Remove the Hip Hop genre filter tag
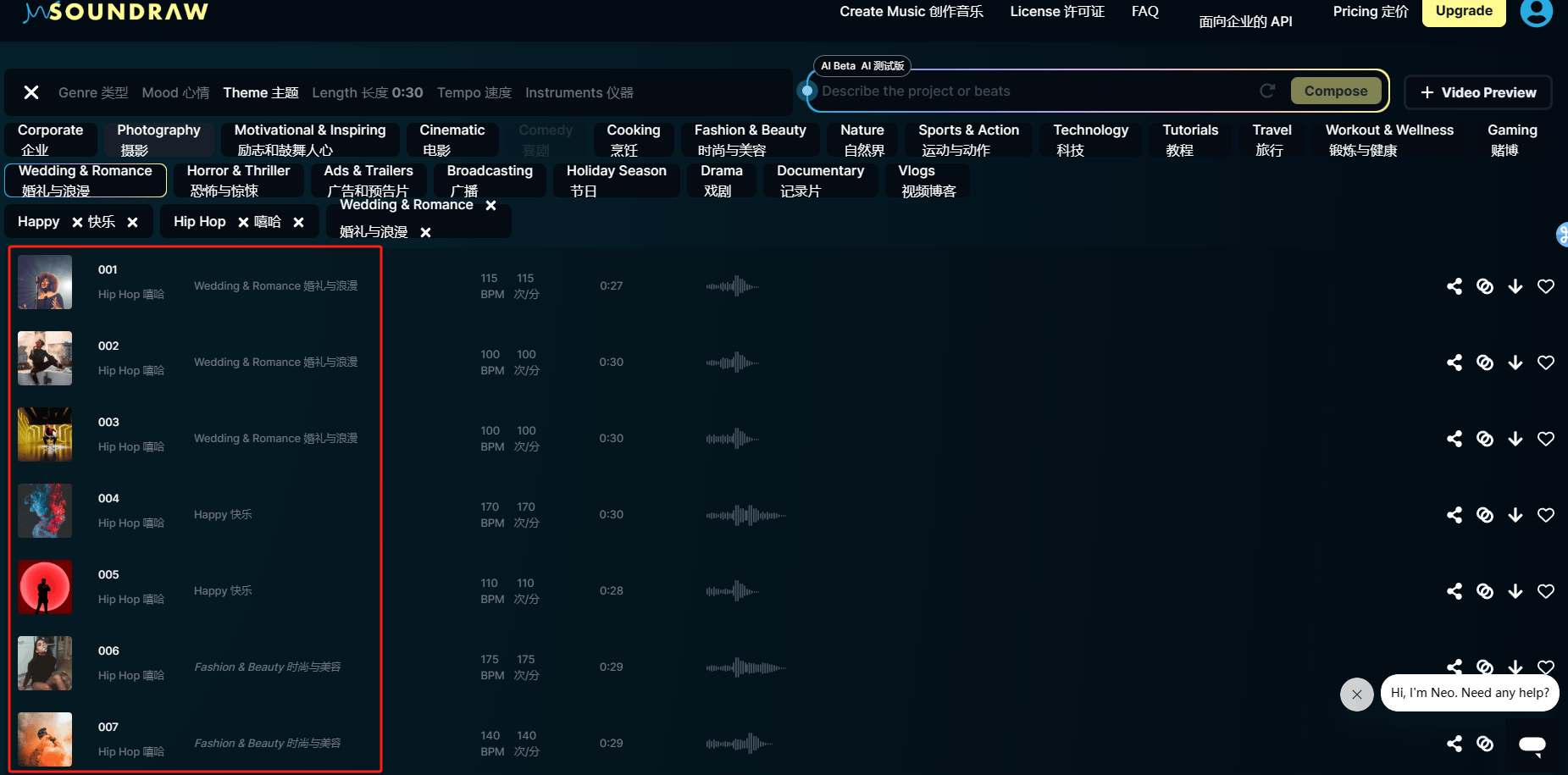The height and width of the screenshot is (775, 1568). click(x=298, y=222)
